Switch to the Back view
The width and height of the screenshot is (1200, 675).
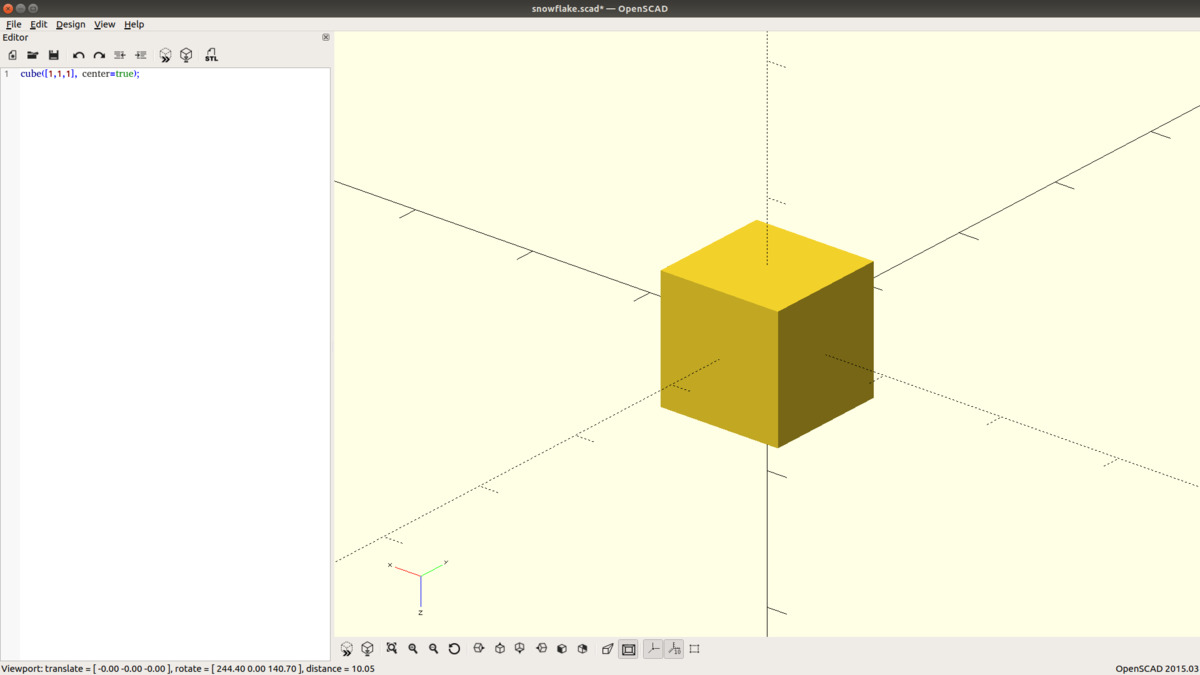coord(583,649)
